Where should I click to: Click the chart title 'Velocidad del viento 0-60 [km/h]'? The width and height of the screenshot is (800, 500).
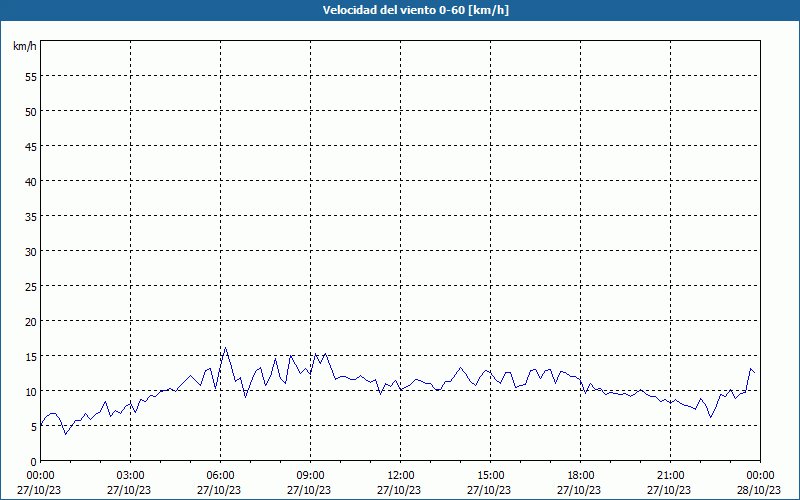click(x=415, y=10)
